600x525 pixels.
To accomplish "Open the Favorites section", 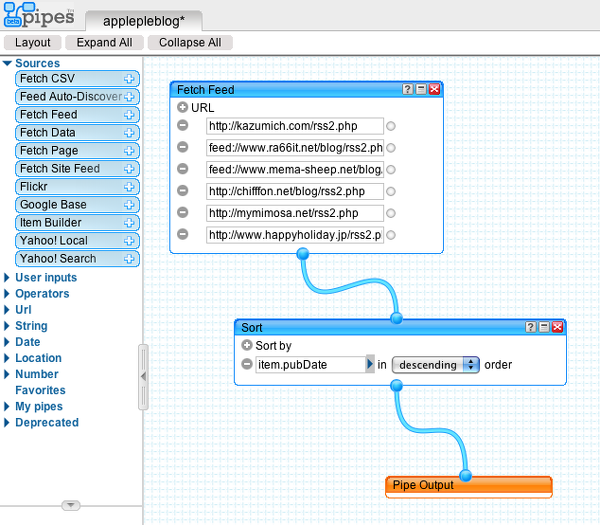I will coord(40,390).
